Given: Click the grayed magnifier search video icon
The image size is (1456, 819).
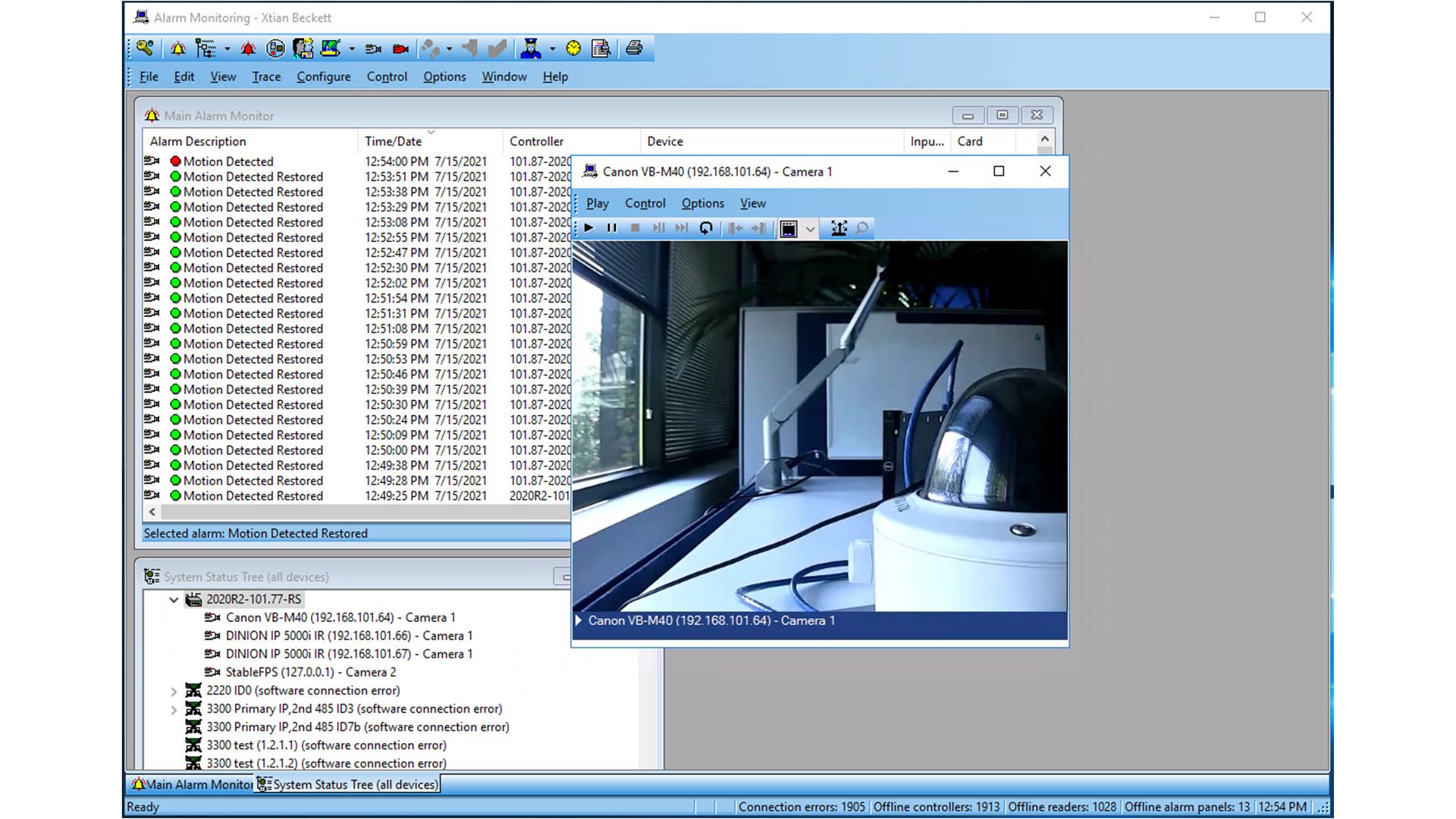Looking at the screenshot, I should pos(861,228).
